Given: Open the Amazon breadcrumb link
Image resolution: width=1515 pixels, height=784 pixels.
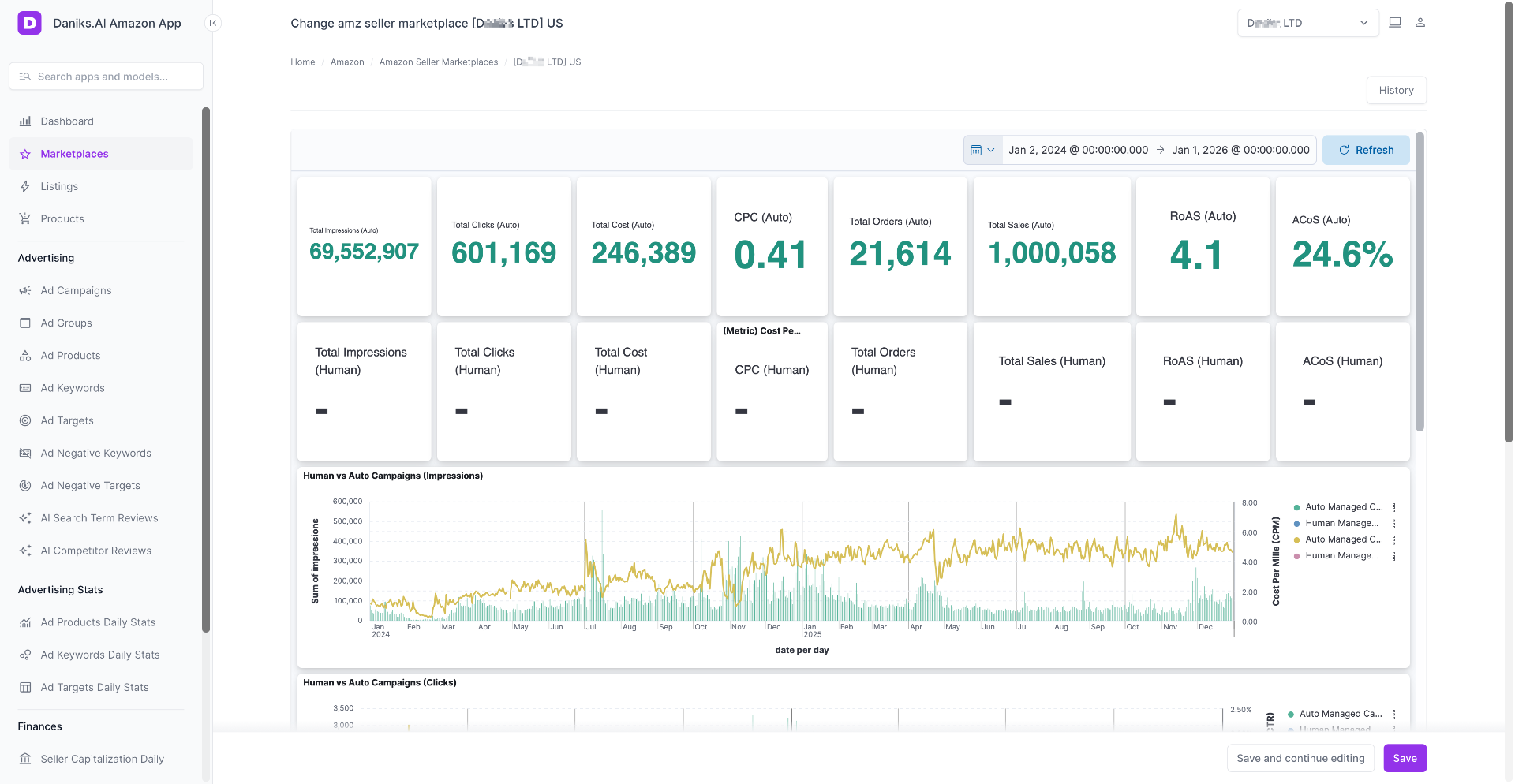Looking at the screenshot, I should click(x=347, y=62).
